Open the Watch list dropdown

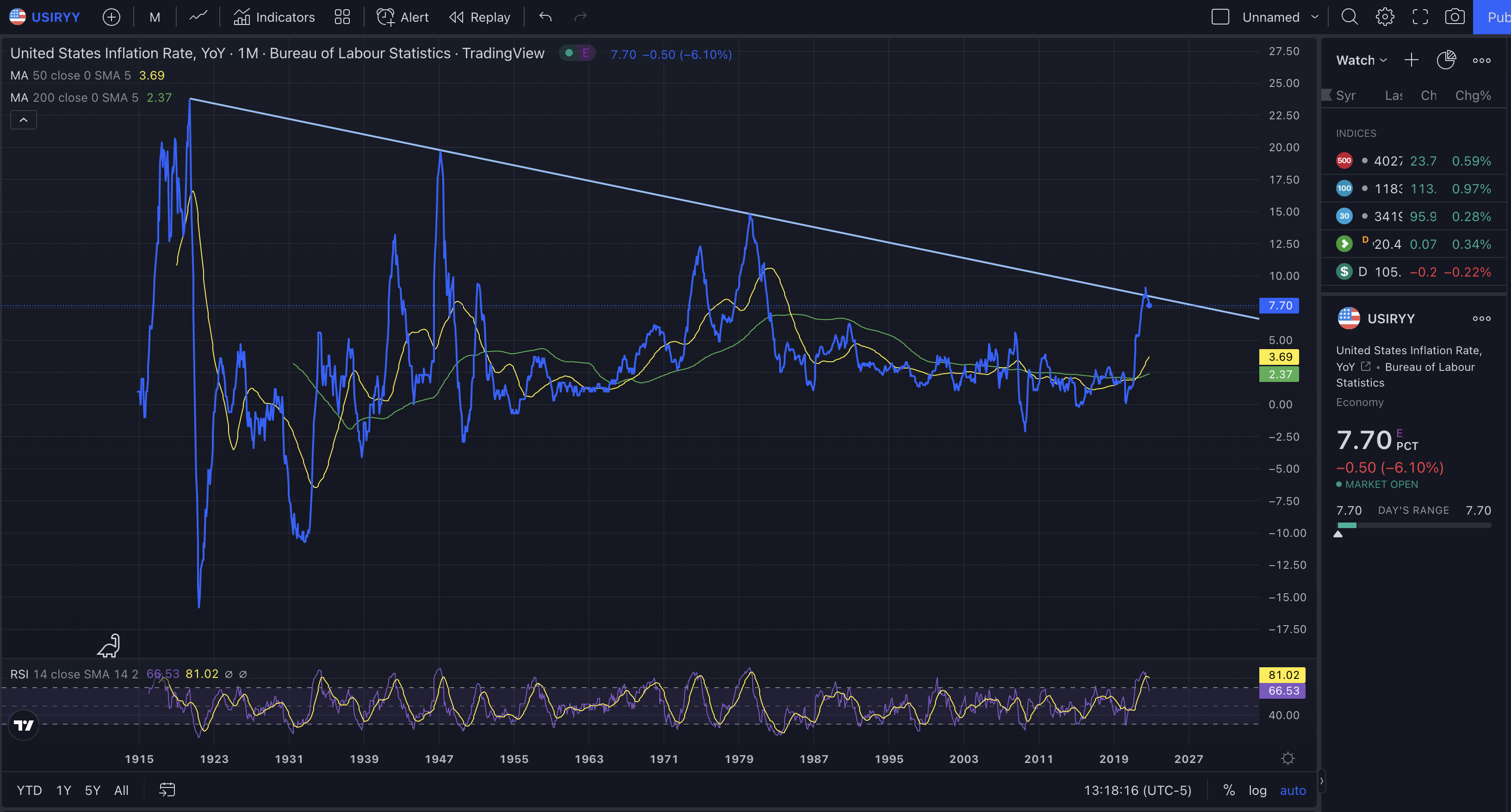pos(1361,61)
